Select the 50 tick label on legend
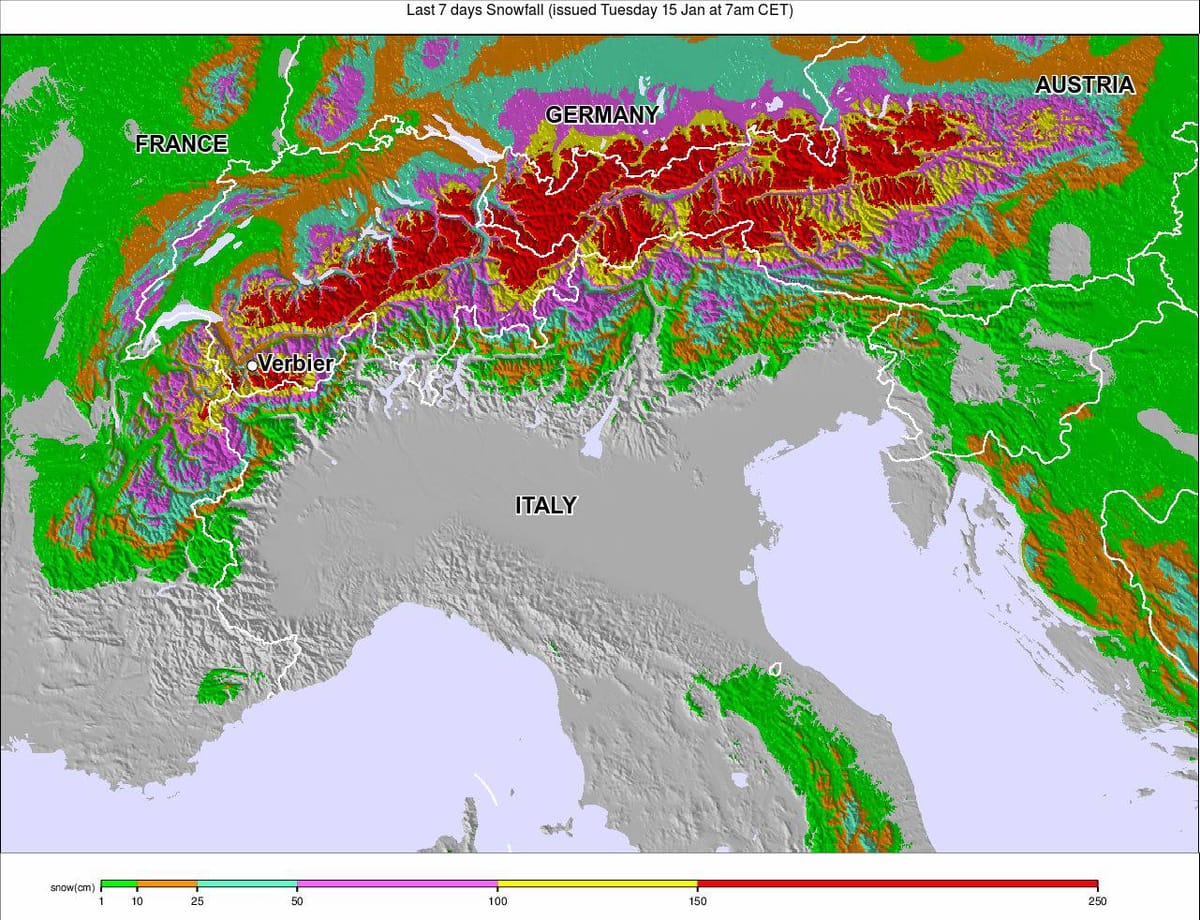 click(x=297, y=902)
